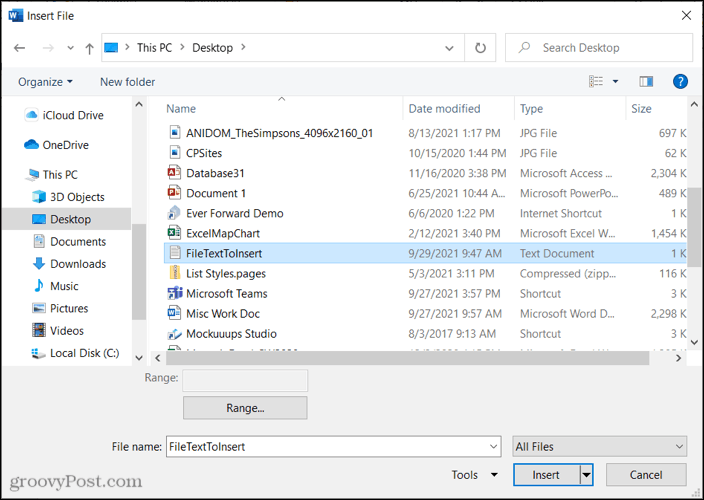
Task: Select the Microsoft Teams shortcut
Action: 226,294
